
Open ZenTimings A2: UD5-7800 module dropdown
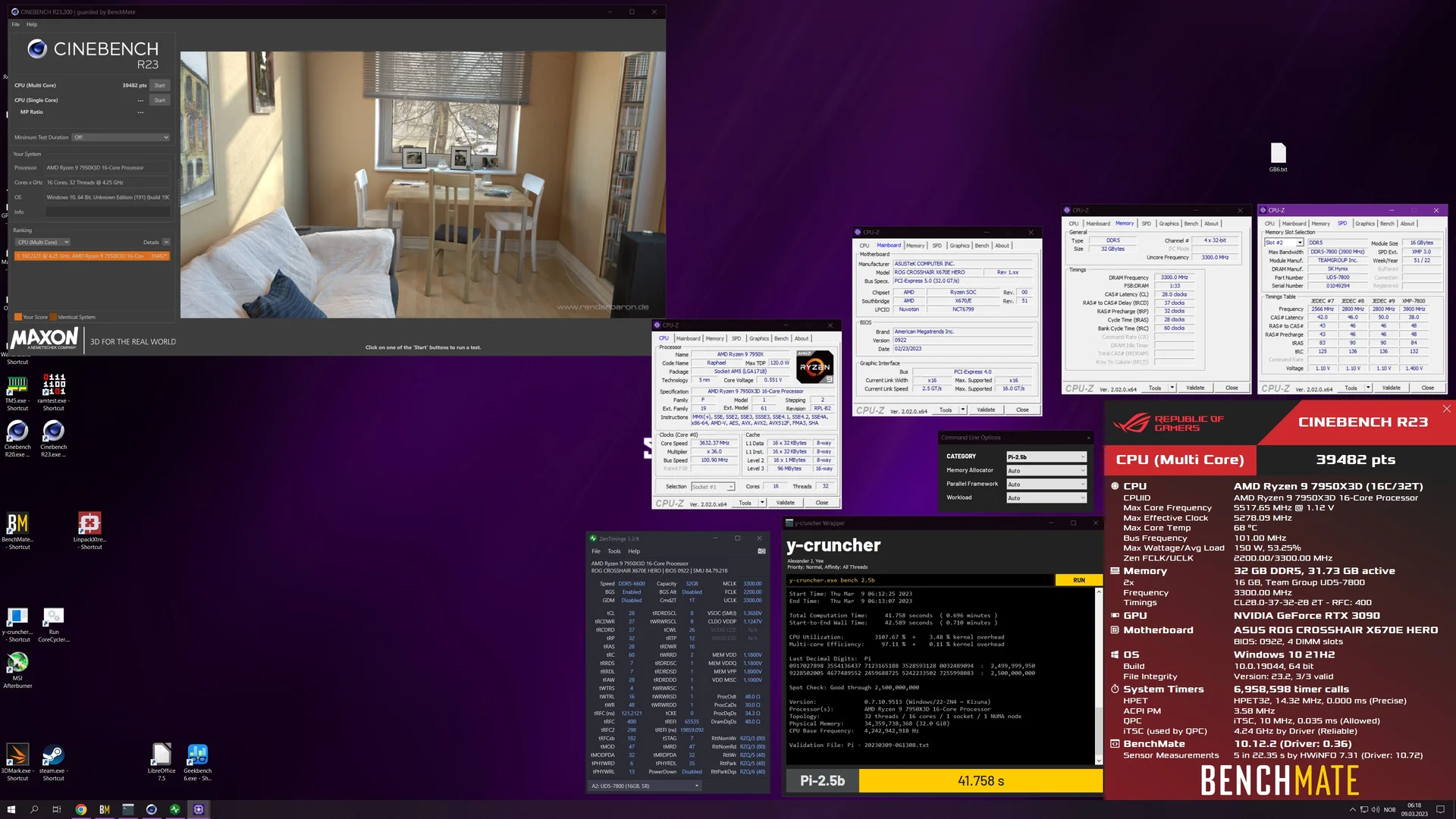(645, 786)
